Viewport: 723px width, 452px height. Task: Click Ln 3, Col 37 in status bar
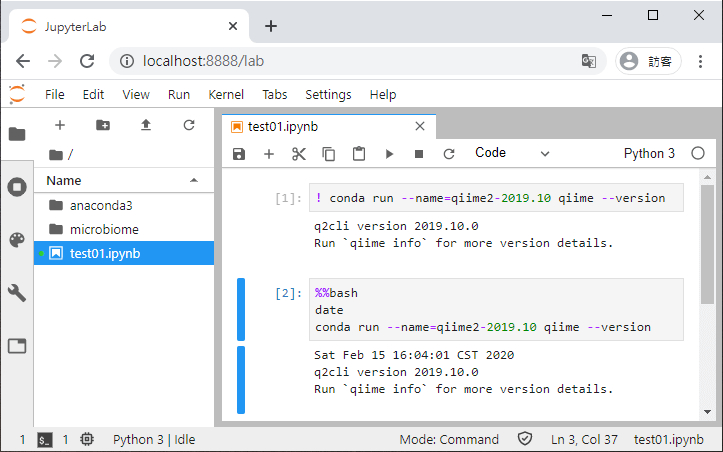(584, 440)
